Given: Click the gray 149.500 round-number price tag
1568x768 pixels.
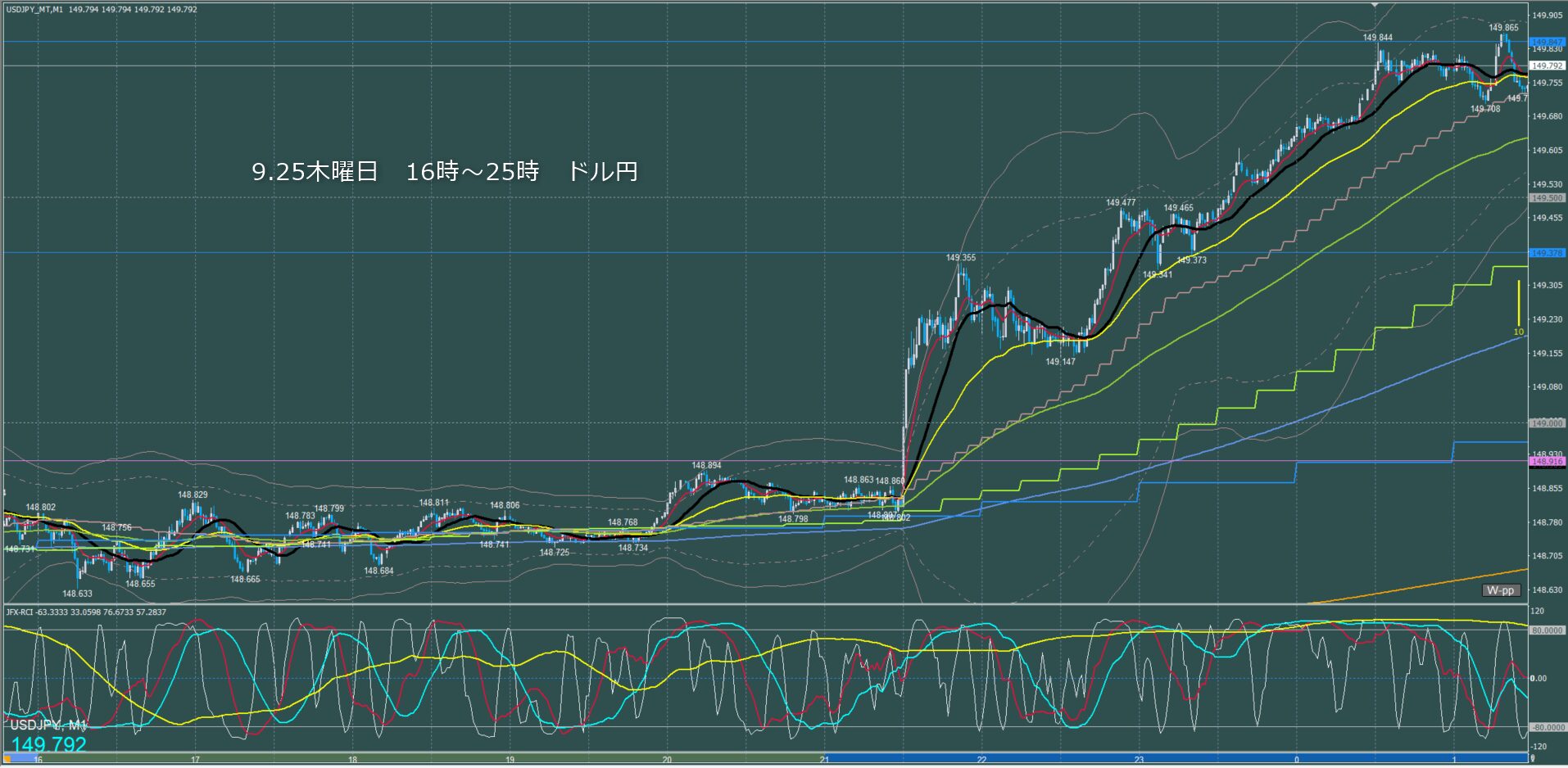Looking at the screenshot, I should point(1547,198).
